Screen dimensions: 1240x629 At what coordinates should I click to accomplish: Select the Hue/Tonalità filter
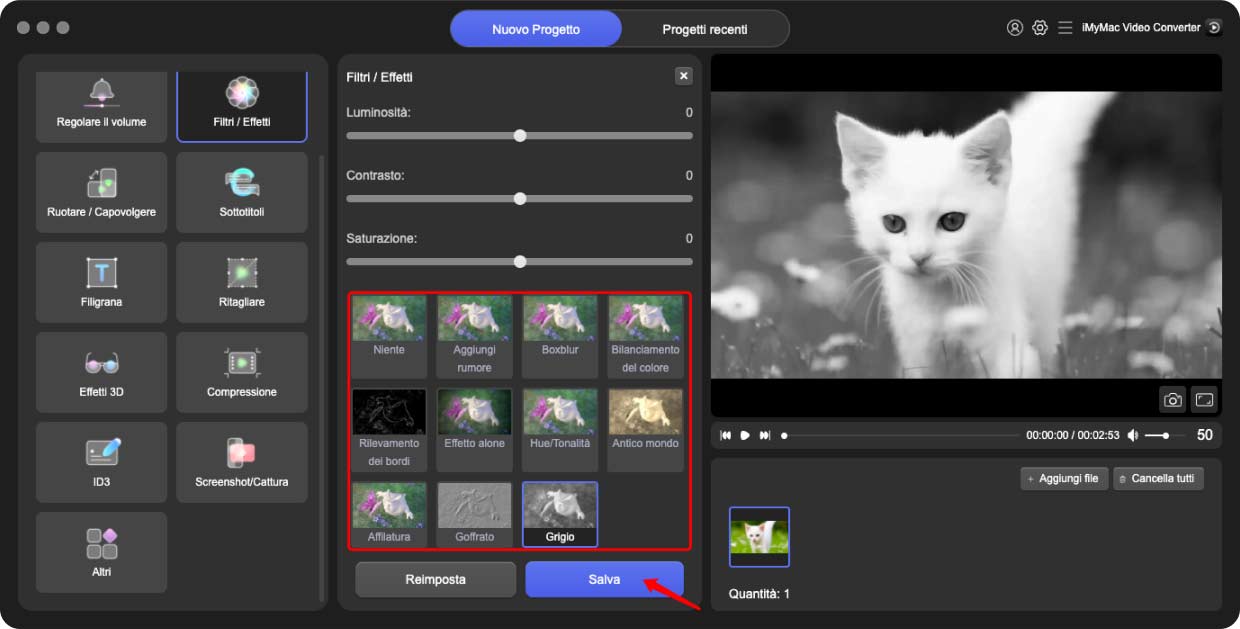point(560,430)
